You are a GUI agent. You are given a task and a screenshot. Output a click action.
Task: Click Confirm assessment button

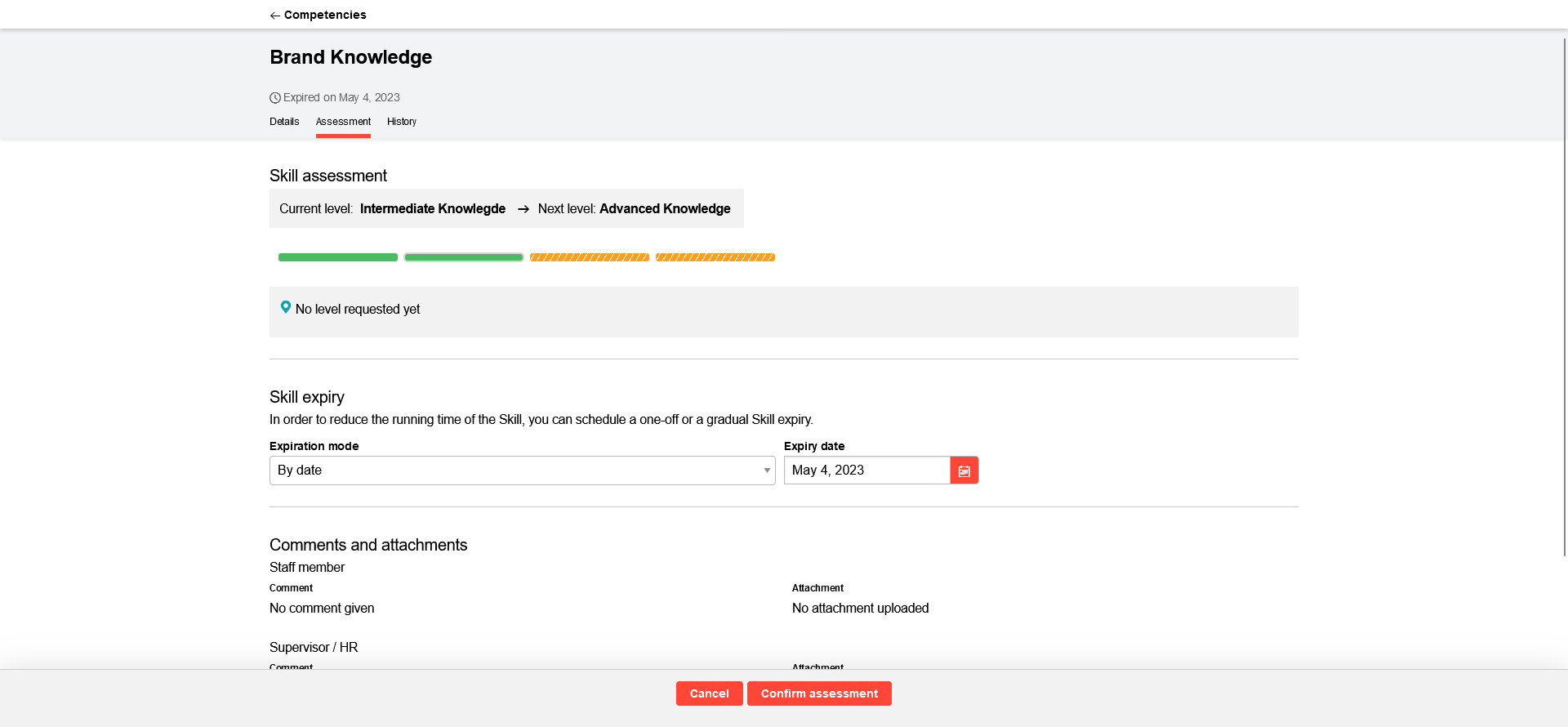[x=819, y=694]
